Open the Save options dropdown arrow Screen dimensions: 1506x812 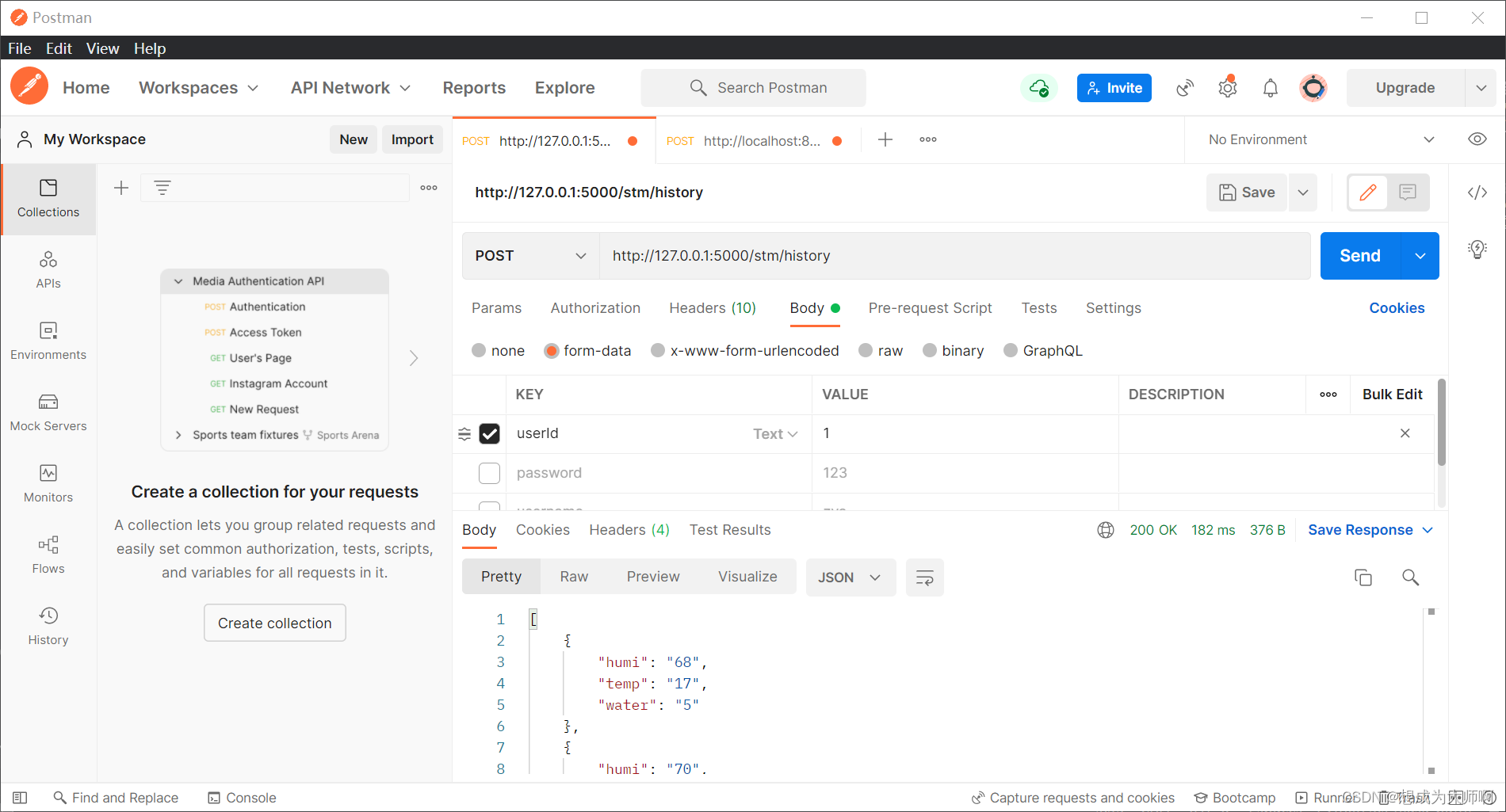[1303, 193]
